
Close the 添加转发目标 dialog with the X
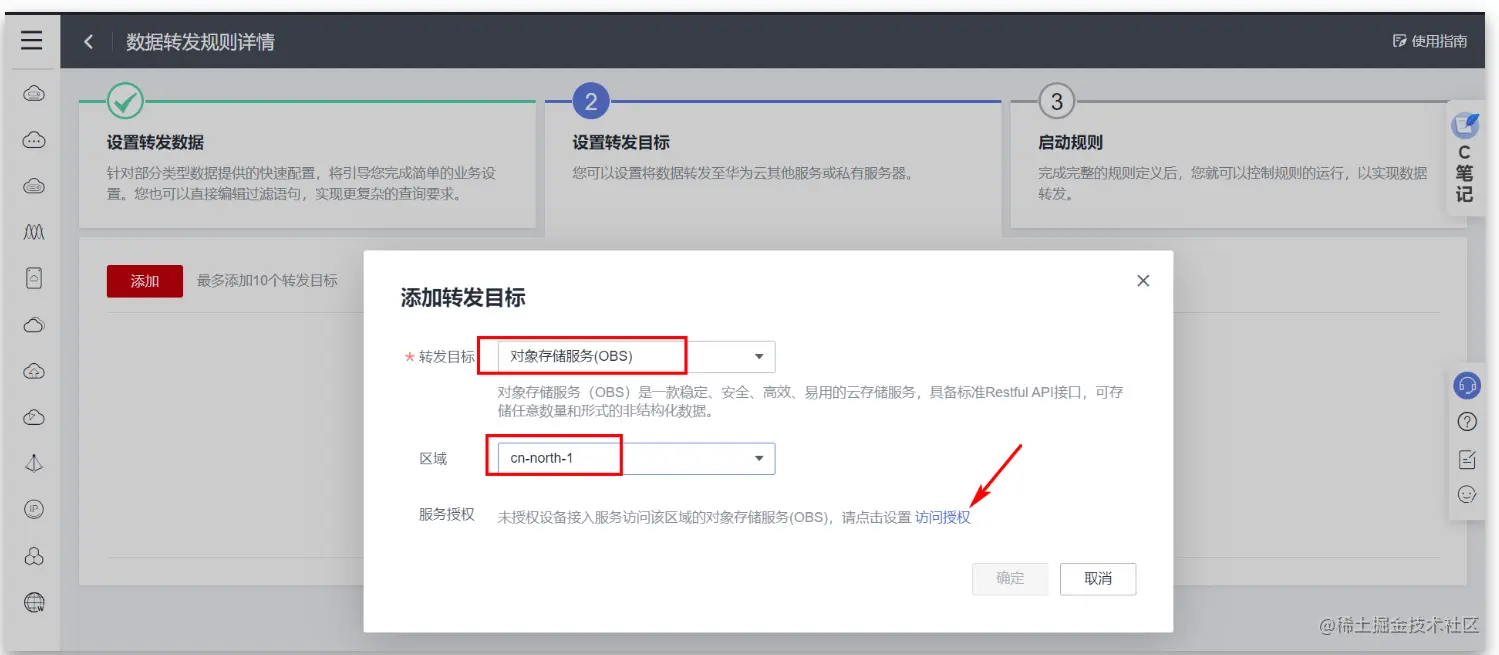[x=1142, y=281]
